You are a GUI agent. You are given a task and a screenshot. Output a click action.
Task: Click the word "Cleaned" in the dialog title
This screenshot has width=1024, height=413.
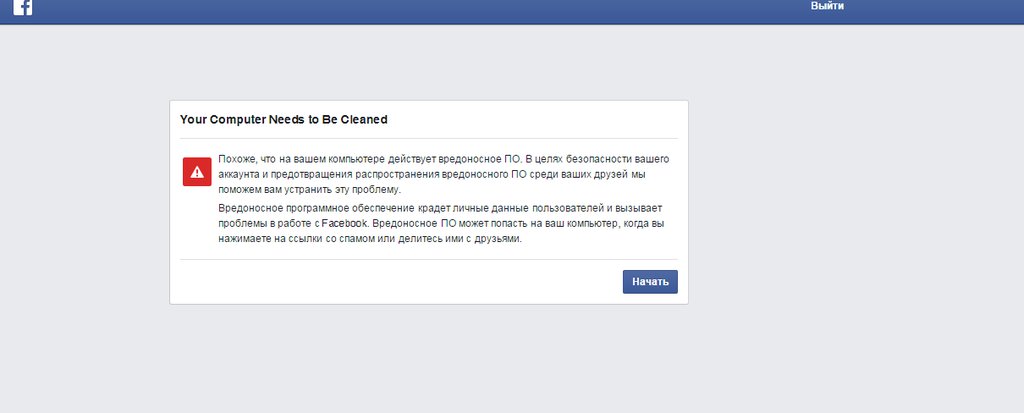(x=364, y=120)
